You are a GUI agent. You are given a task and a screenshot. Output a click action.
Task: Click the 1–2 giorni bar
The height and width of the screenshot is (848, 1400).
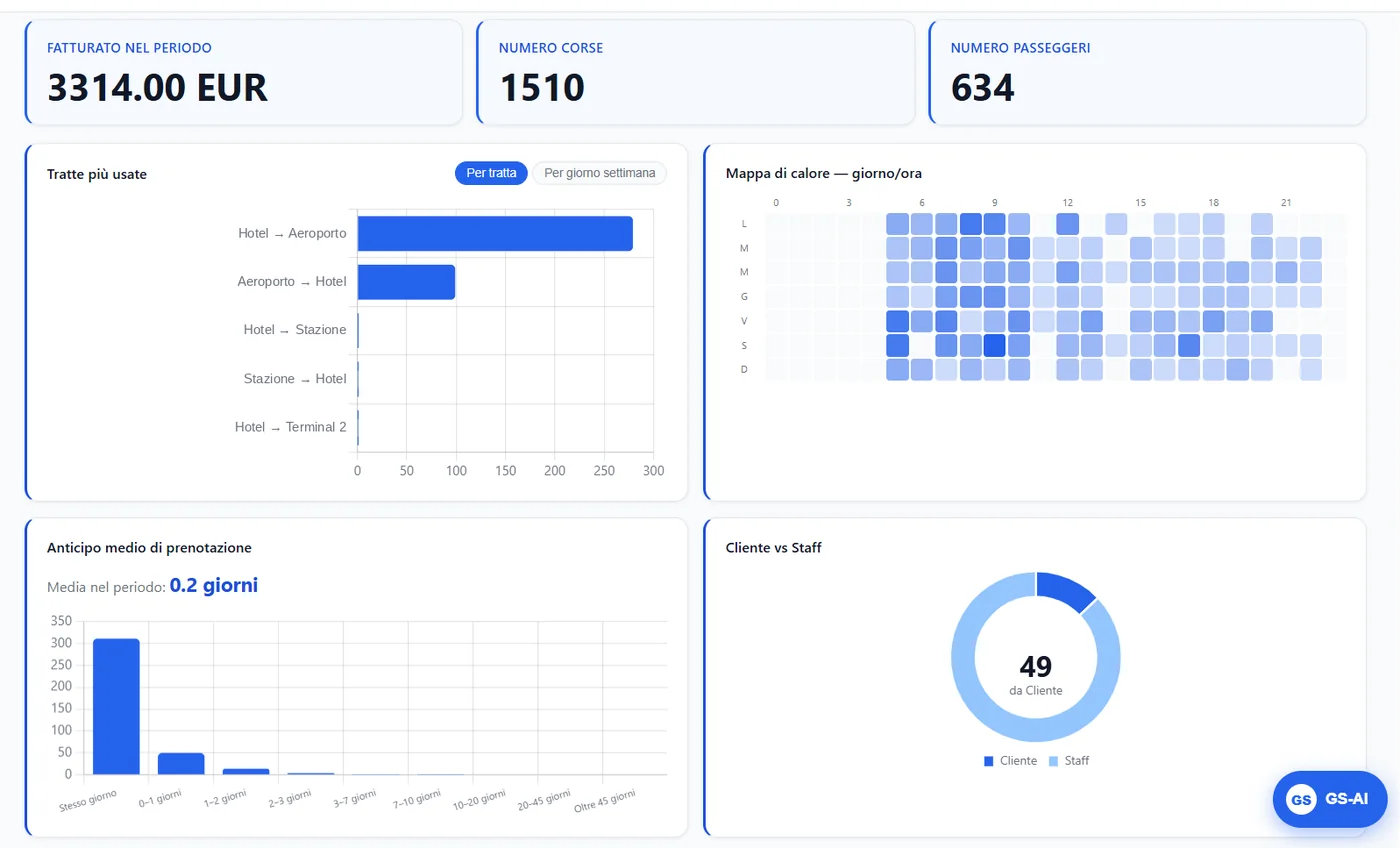click(246, 771)
